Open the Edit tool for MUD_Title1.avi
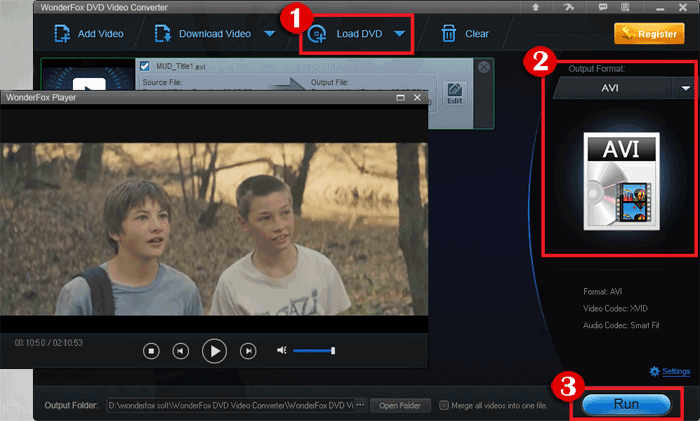 click(x=454, y=93)
